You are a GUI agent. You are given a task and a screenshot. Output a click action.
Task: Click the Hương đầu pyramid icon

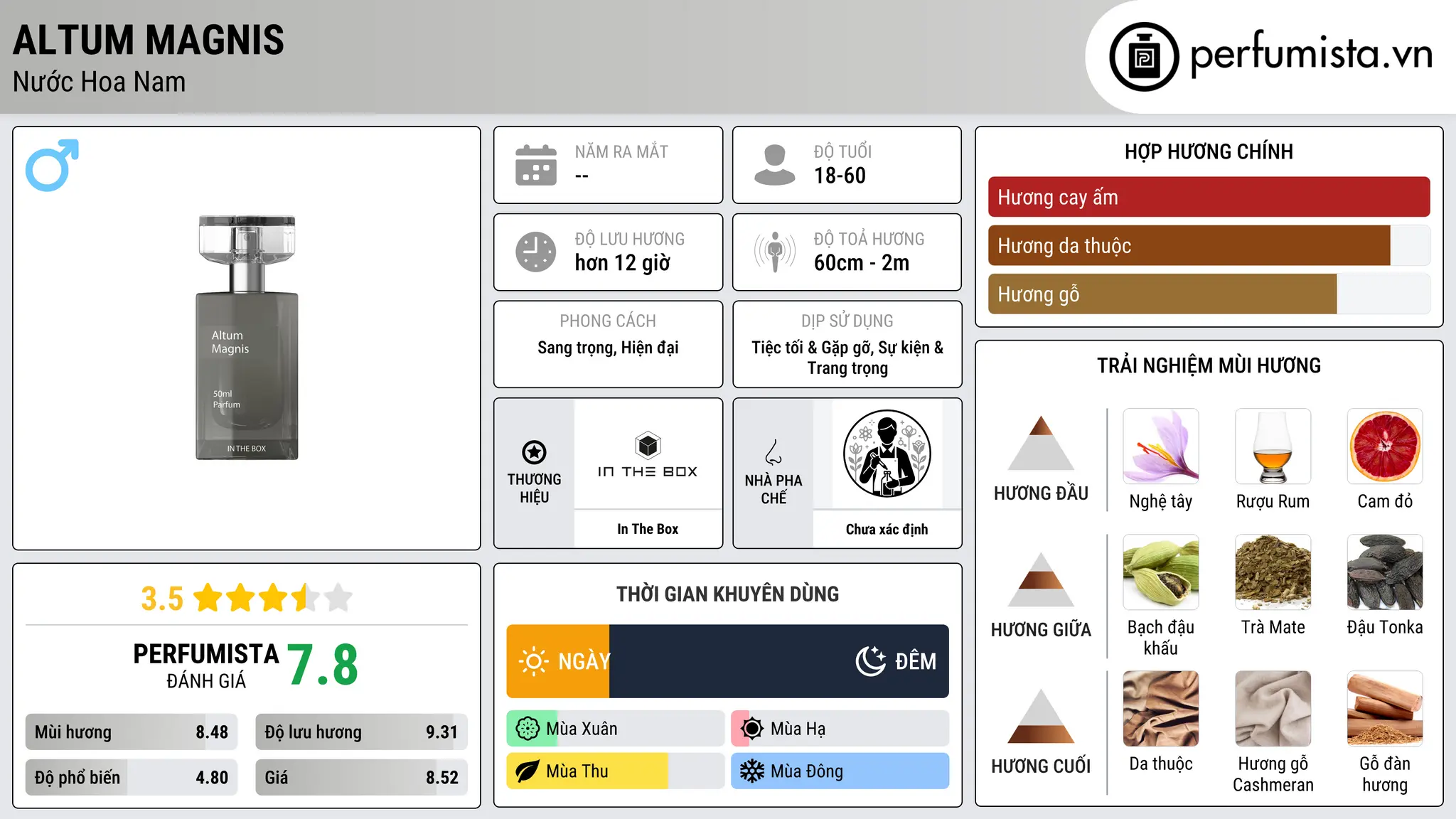[x=1041, y=443]
